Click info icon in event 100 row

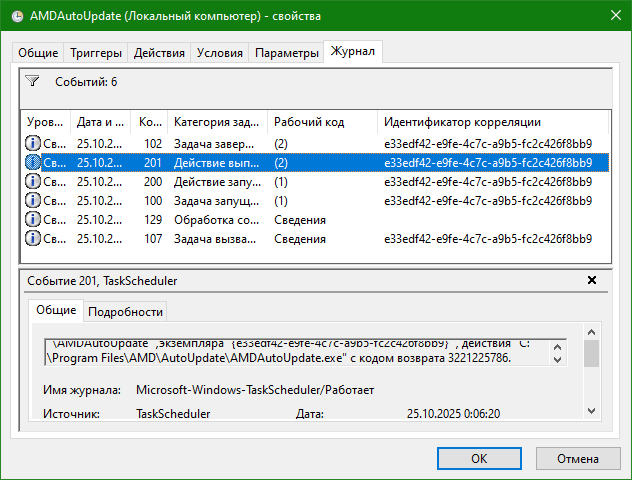pos(33,200)
